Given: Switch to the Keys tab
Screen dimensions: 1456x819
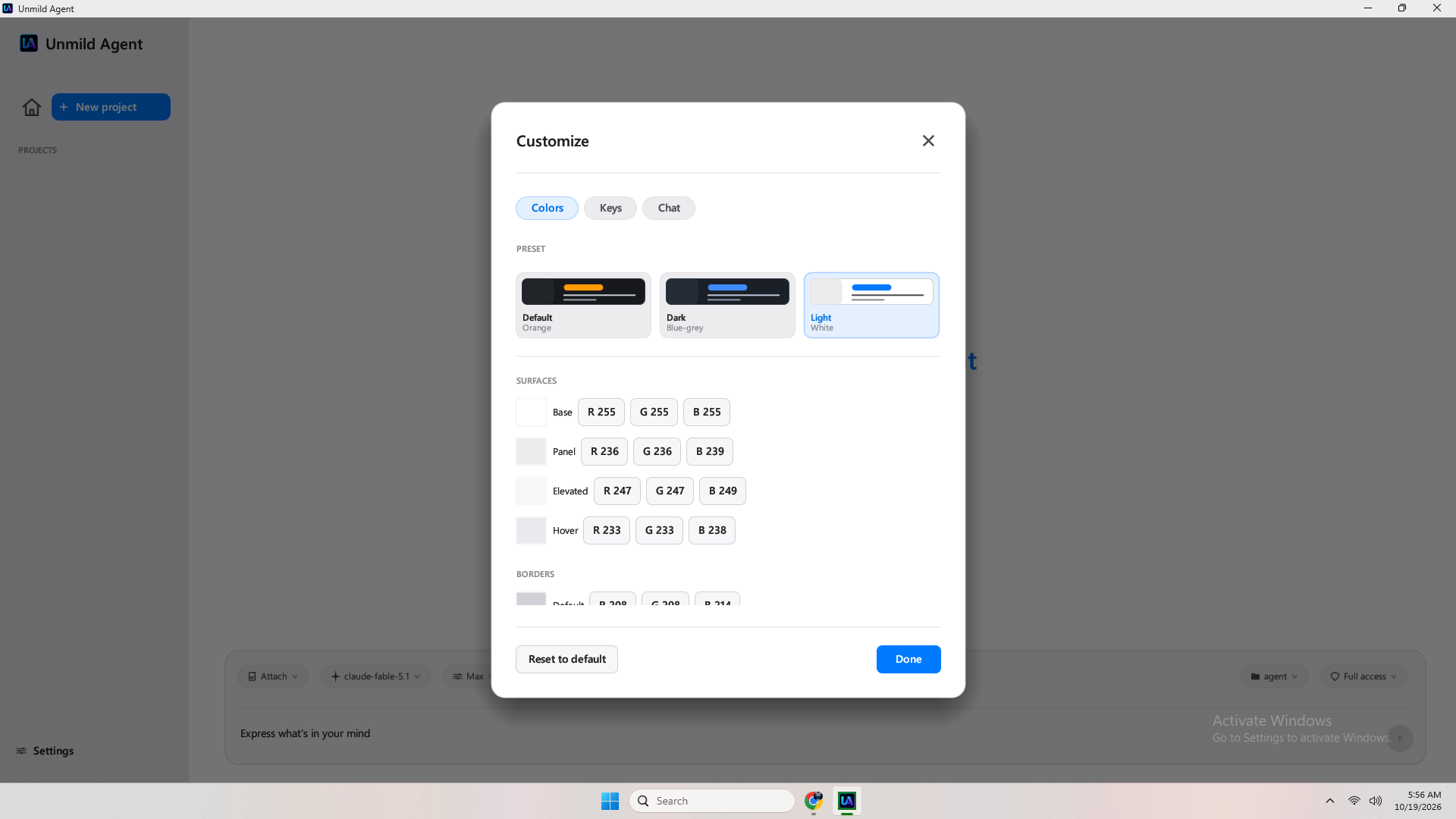Looking at the screenshot, I should (610, 208).
